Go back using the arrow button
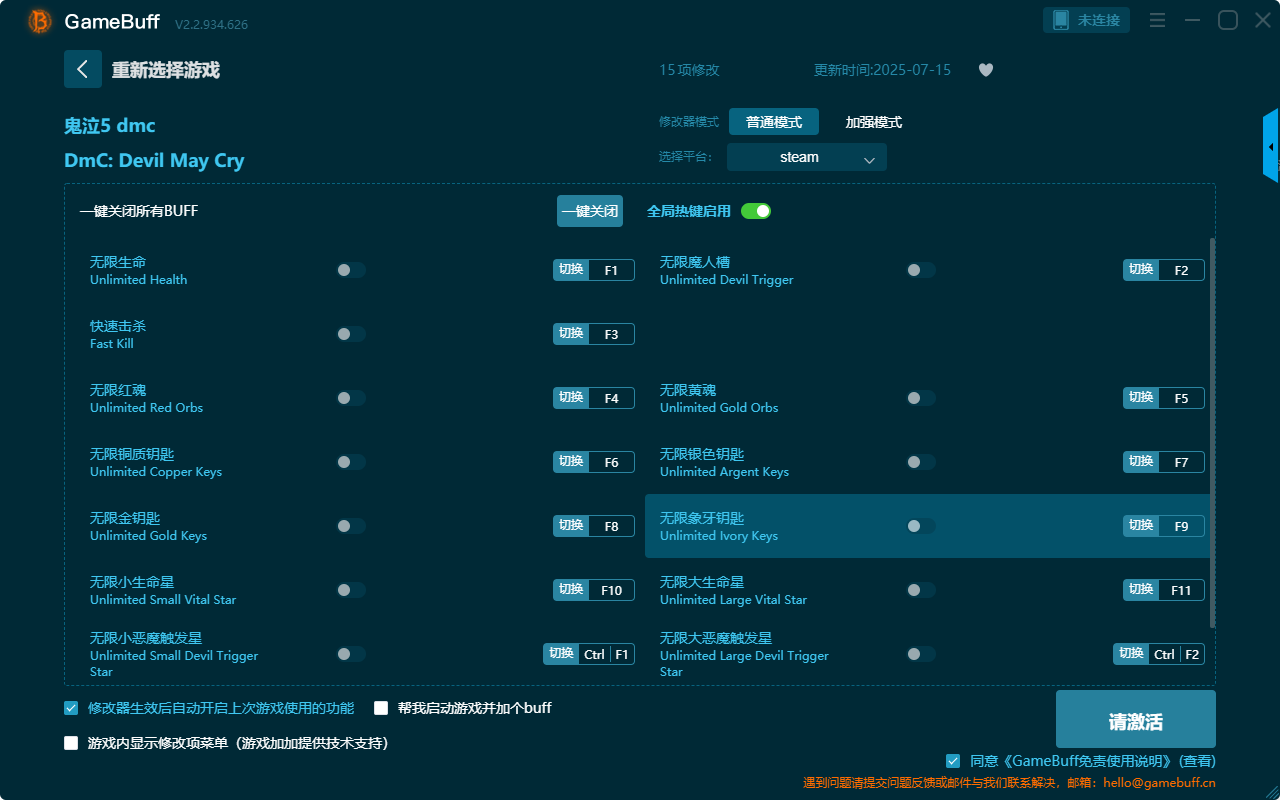Image resolution: width=1280 pixels, height=800 pixels. (83, 69)
